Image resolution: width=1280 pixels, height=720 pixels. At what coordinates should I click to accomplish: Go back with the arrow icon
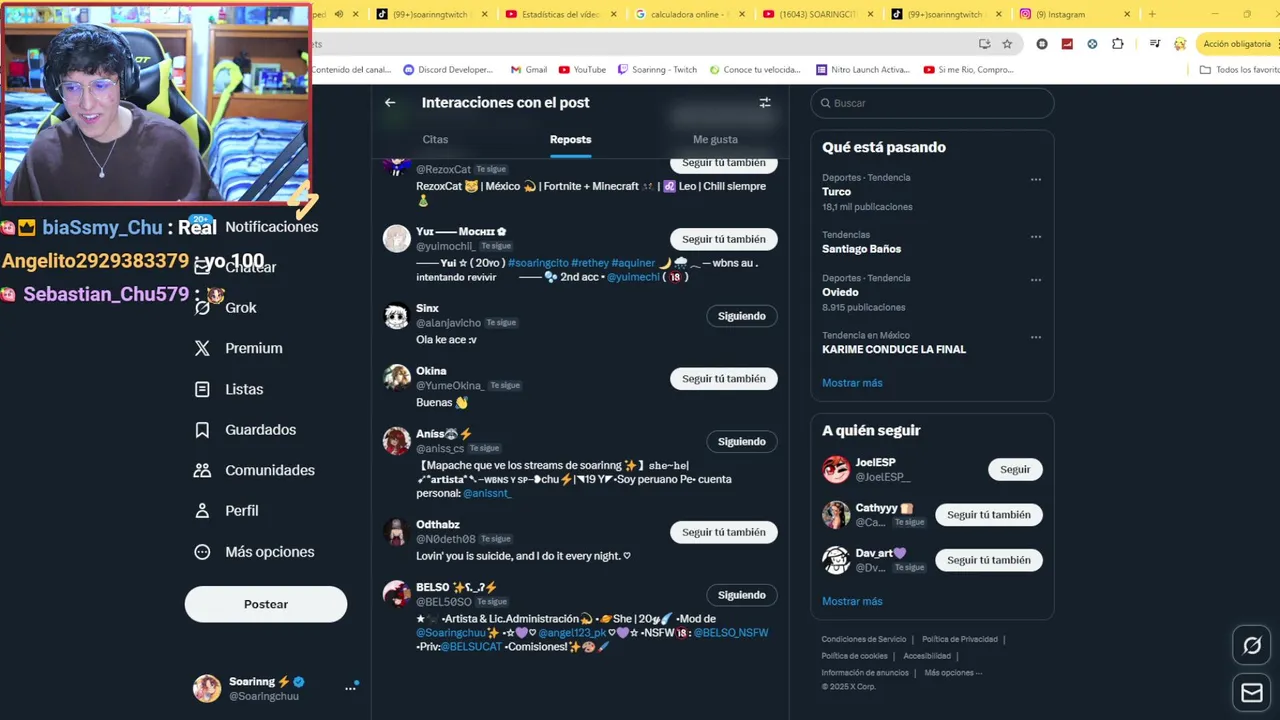(390, 102)
